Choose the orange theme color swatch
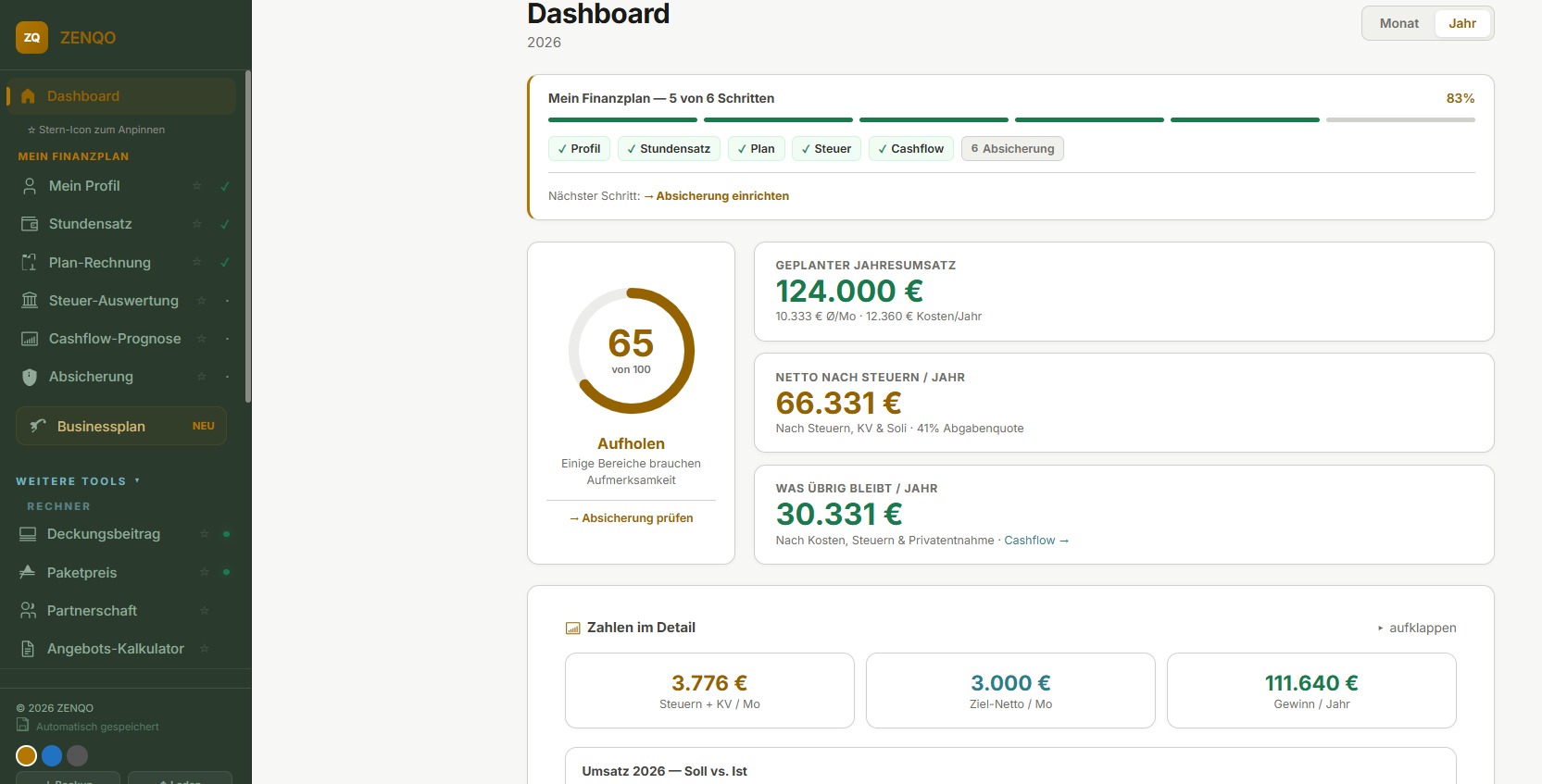Viewport: 1542px width, 784px height. pos(27,756)
